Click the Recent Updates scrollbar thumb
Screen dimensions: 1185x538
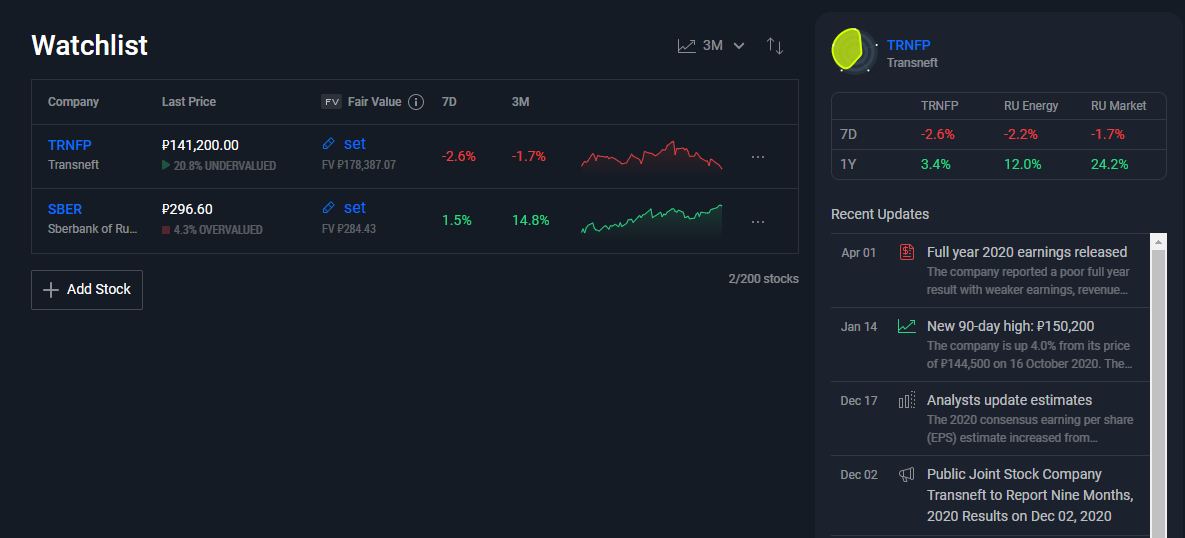pyautogui.click(x=1159, y=393)
